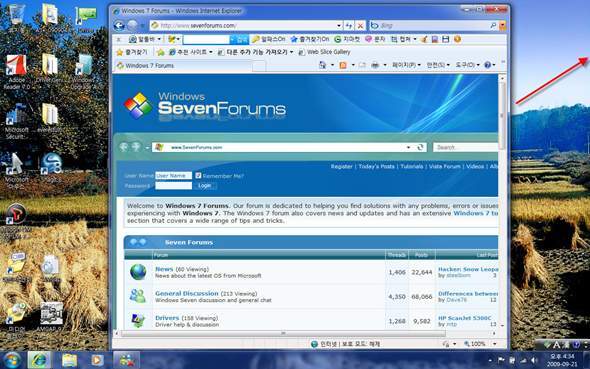Open the Favorites star button
This screenshot has height=369, width=590.
pyautogui.click(x=131, y=52)
